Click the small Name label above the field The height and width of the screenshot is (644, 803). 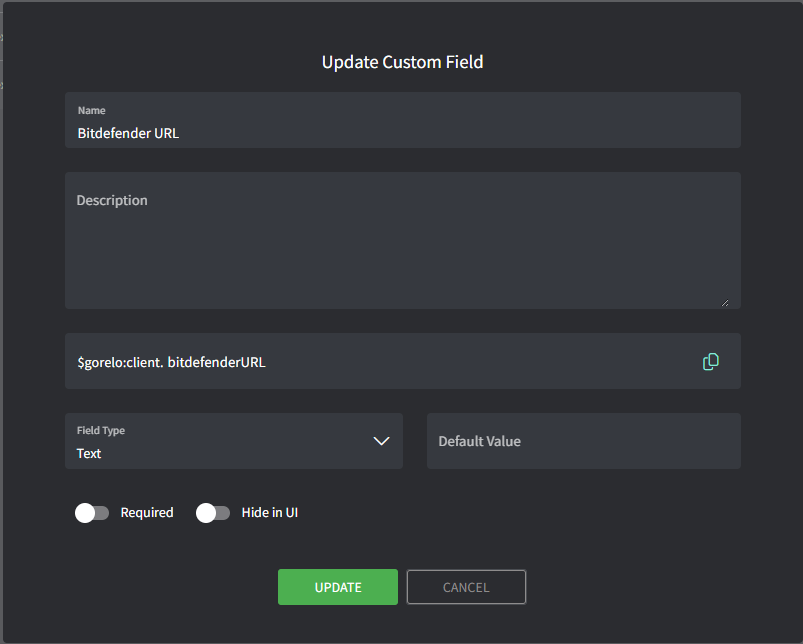tap(91, 110)
